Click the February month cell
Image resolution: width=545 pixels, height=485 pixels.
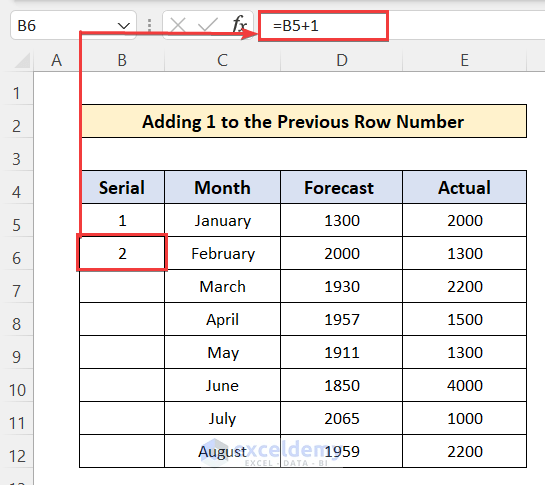click(222, 253)
